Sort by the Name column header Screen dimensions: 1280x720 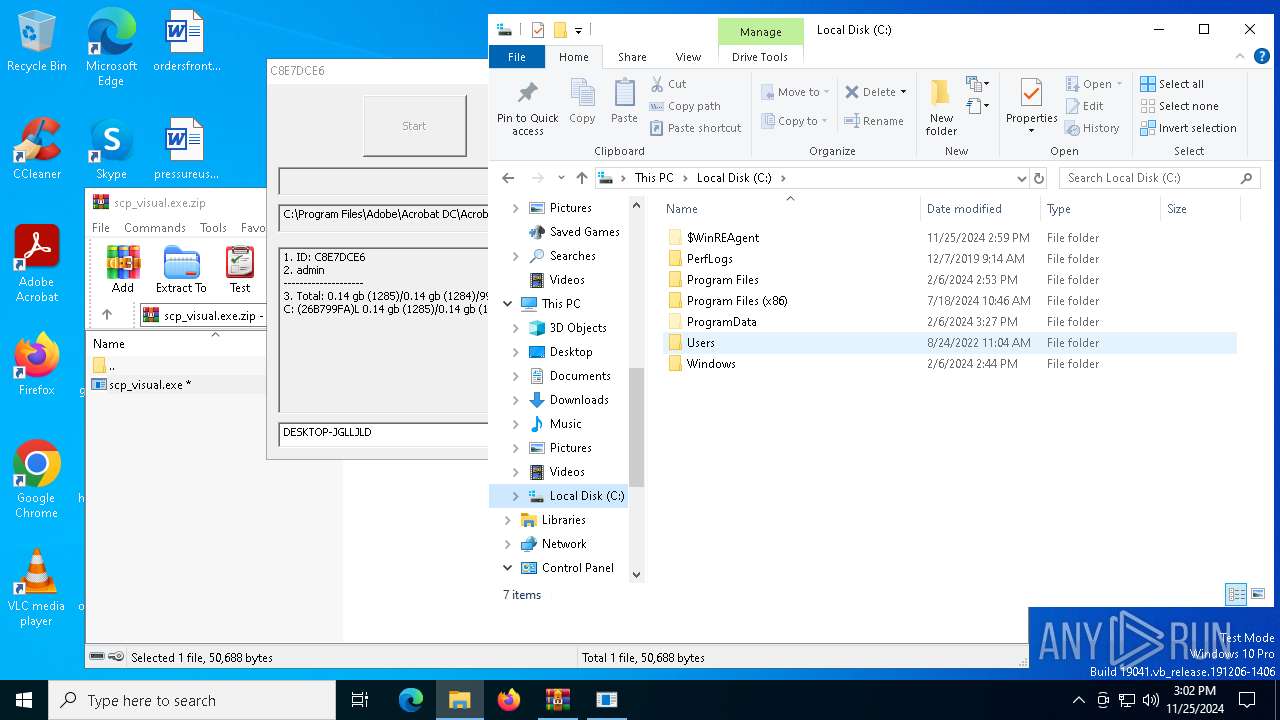point(789,209)
